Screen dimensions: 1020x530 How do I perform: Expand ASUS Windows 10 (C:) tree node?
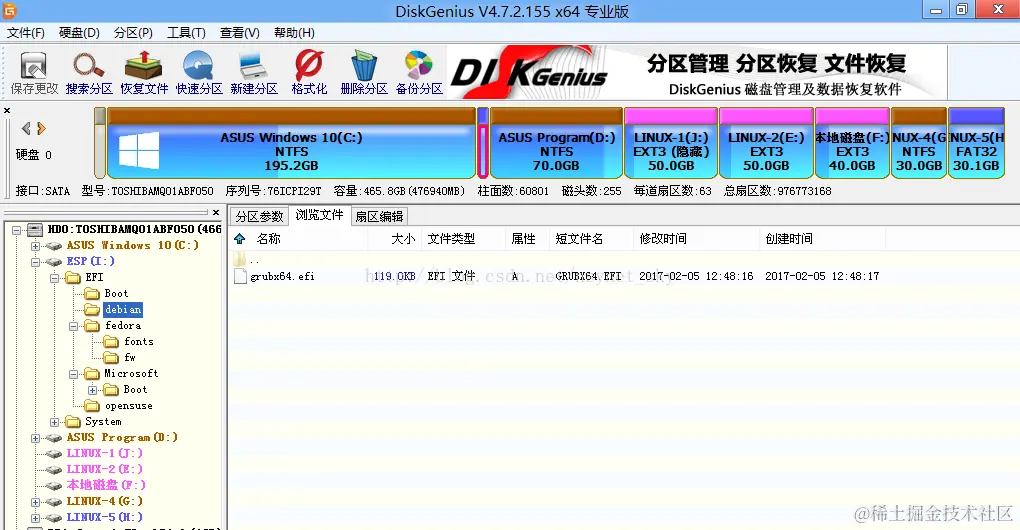[x=36, y=246]
